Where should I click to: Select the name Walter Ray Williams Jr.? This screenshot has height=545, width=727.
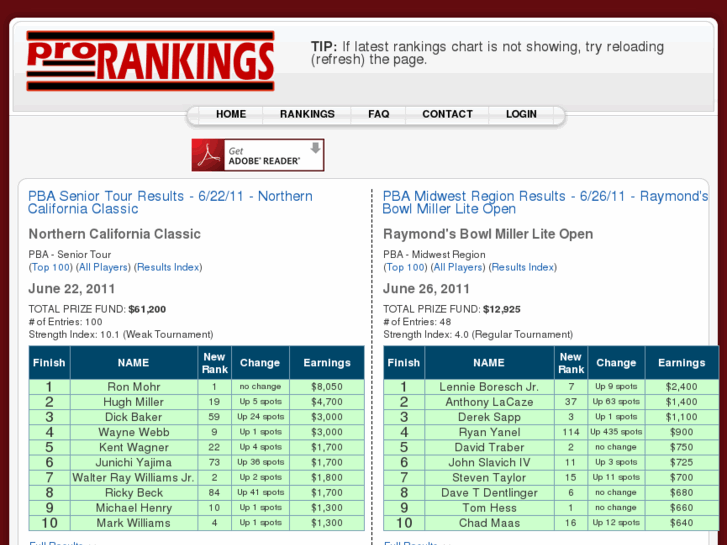coord(134,478)
